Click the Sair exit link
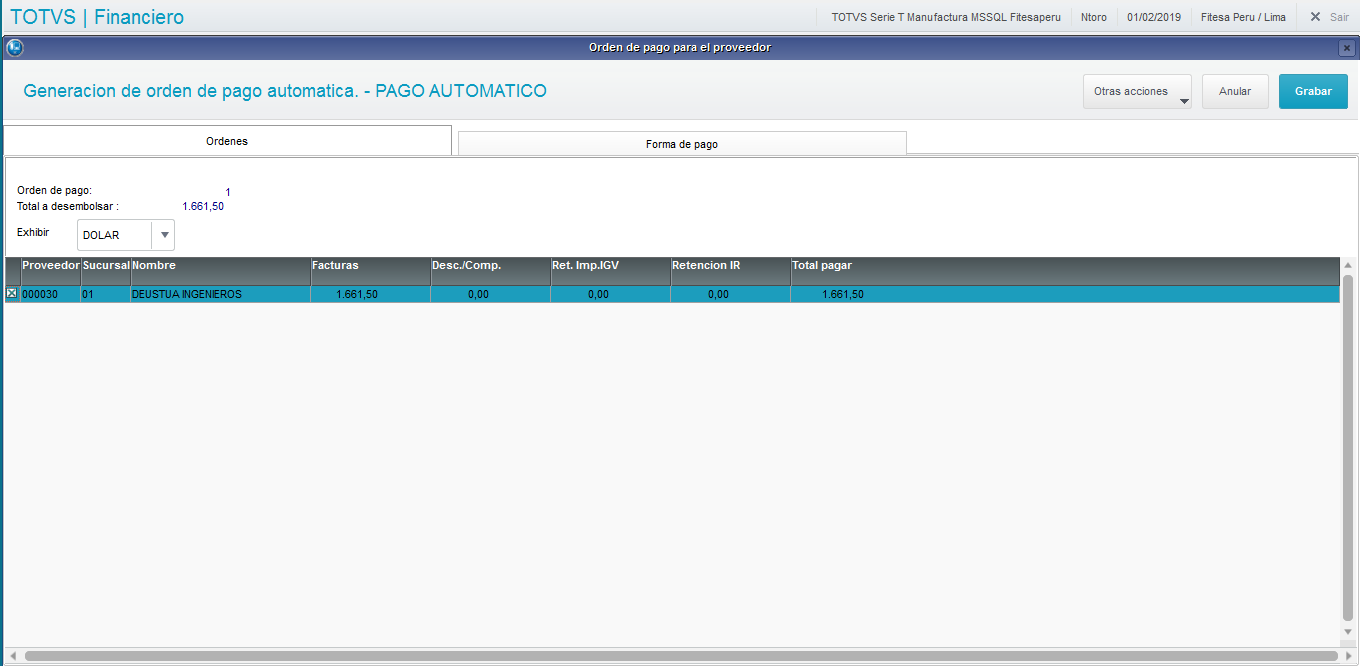This screenshot has height=666, width=1360. click(1329, 17)
